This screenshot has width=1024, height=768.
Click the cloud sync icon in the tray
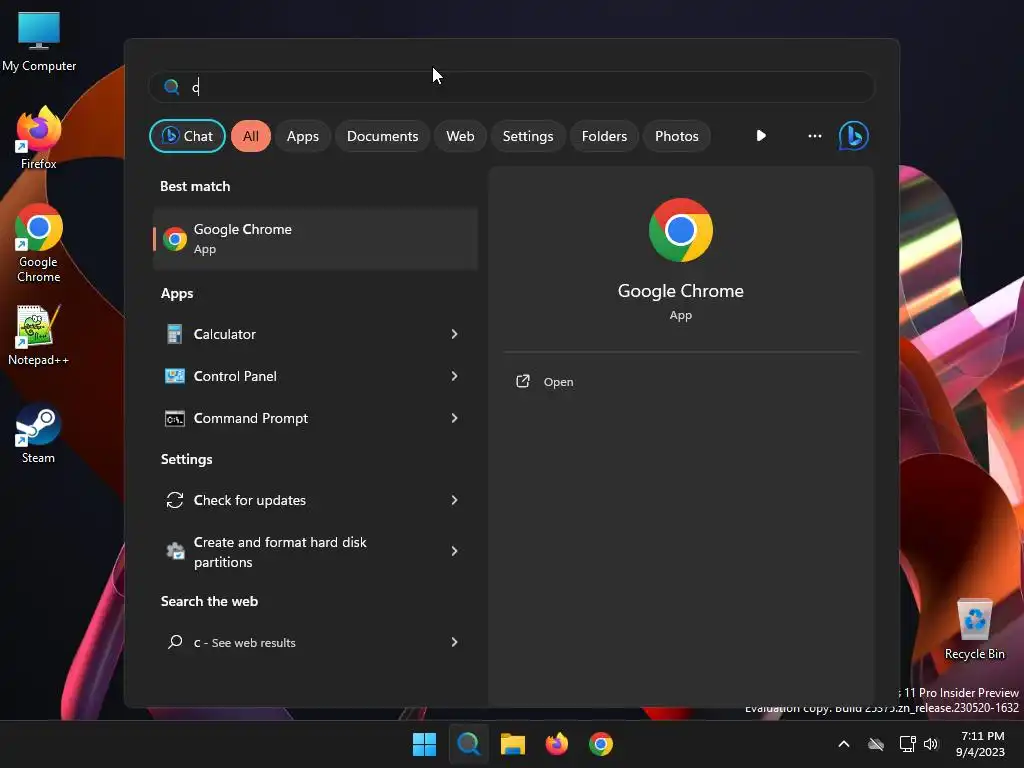pos(876,744)
